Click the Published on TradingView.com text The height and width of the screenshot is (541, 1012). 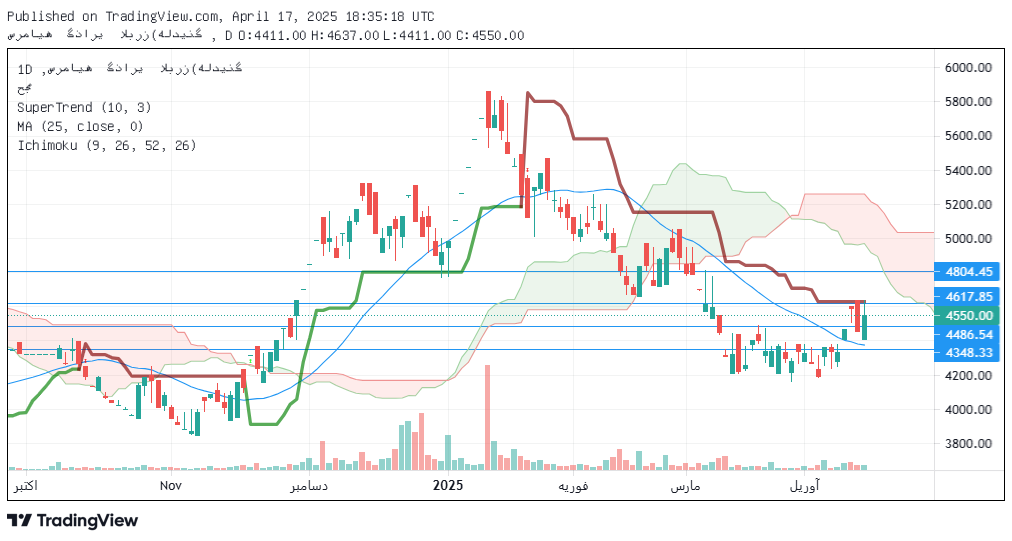click(113, 16)
